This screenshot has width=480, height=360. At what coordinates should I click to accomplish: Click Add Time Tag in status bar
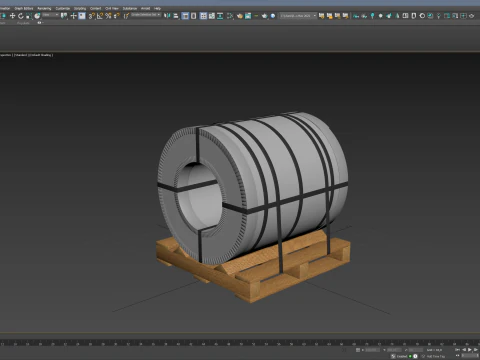436,356
